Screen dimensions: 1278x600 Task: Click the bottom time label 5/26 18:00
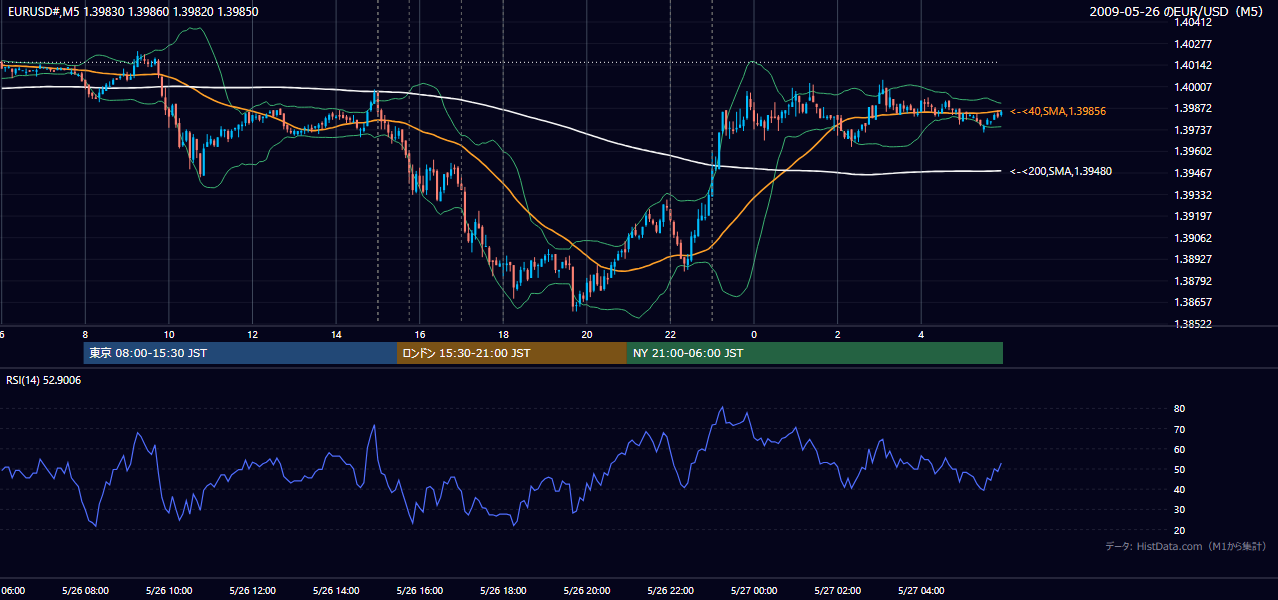503,591
